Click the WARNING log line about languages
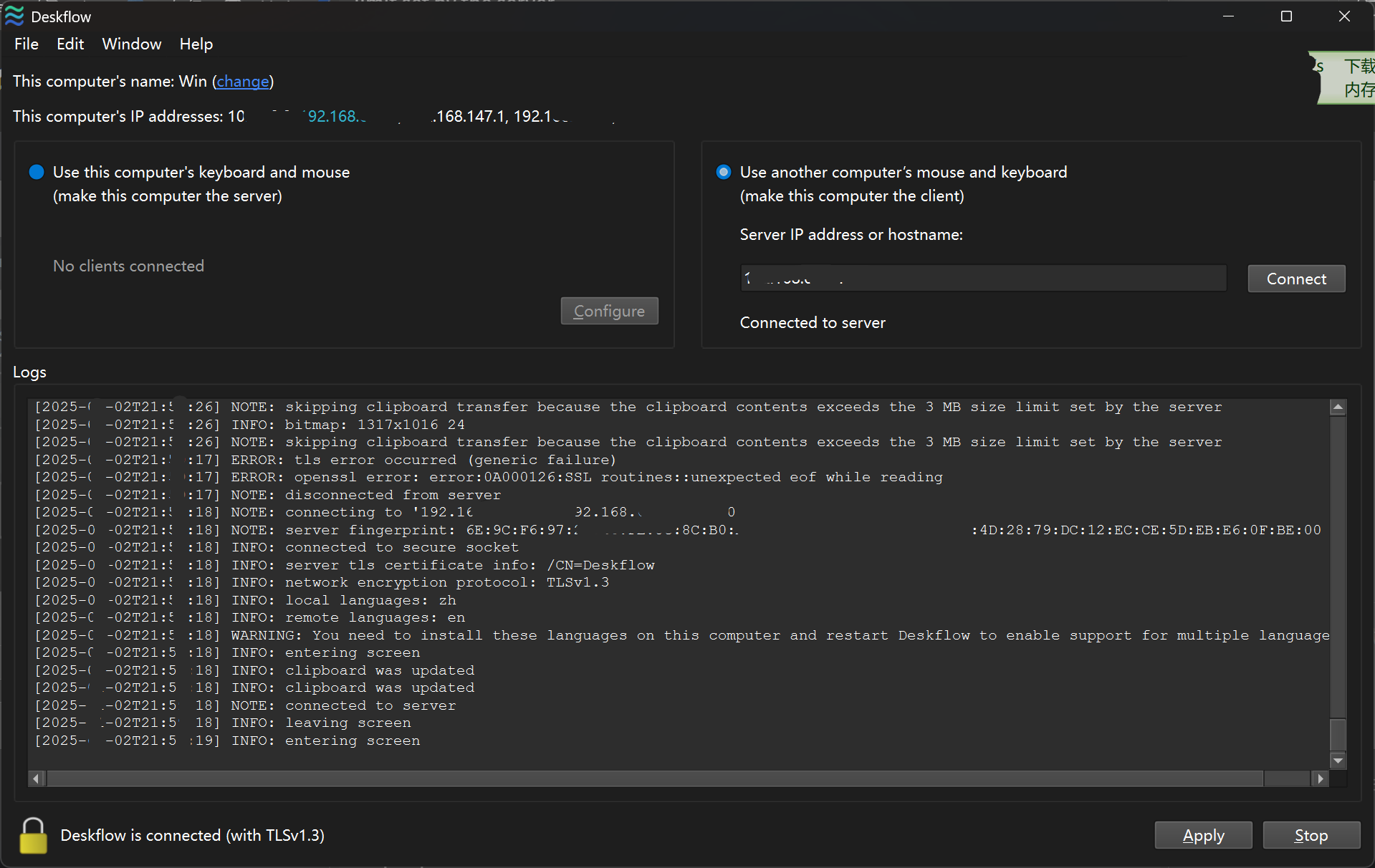Screen dimensions: 1375x868 682,635
